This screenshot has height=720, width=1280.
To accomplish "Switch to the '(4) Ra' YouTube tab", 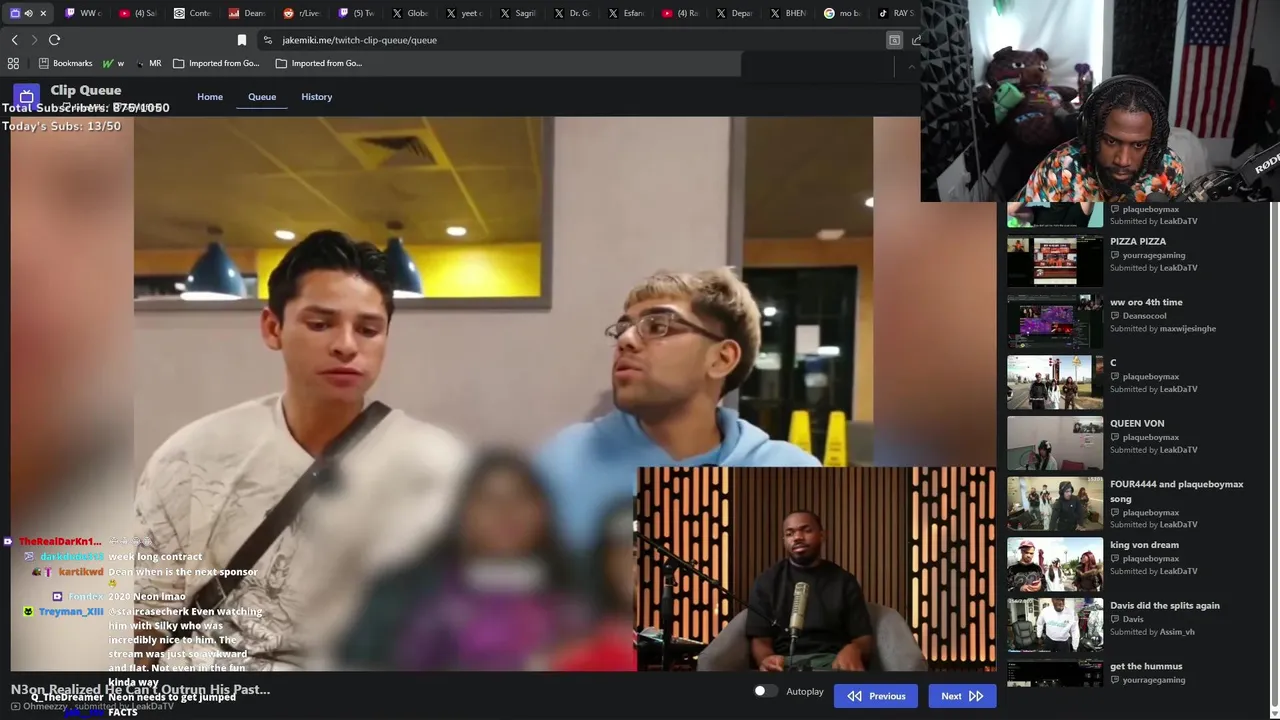I will pyautogui.click(x=681, y=13).
